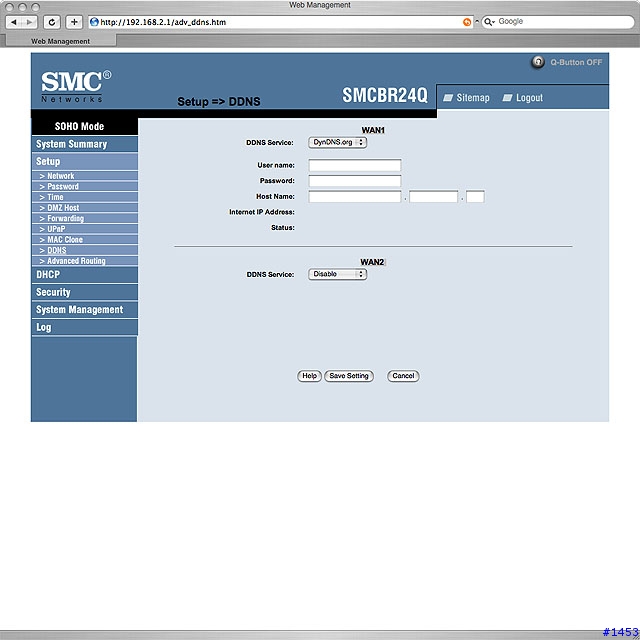
Task: Open System Summary in sidebar
Action: (85, 144)
